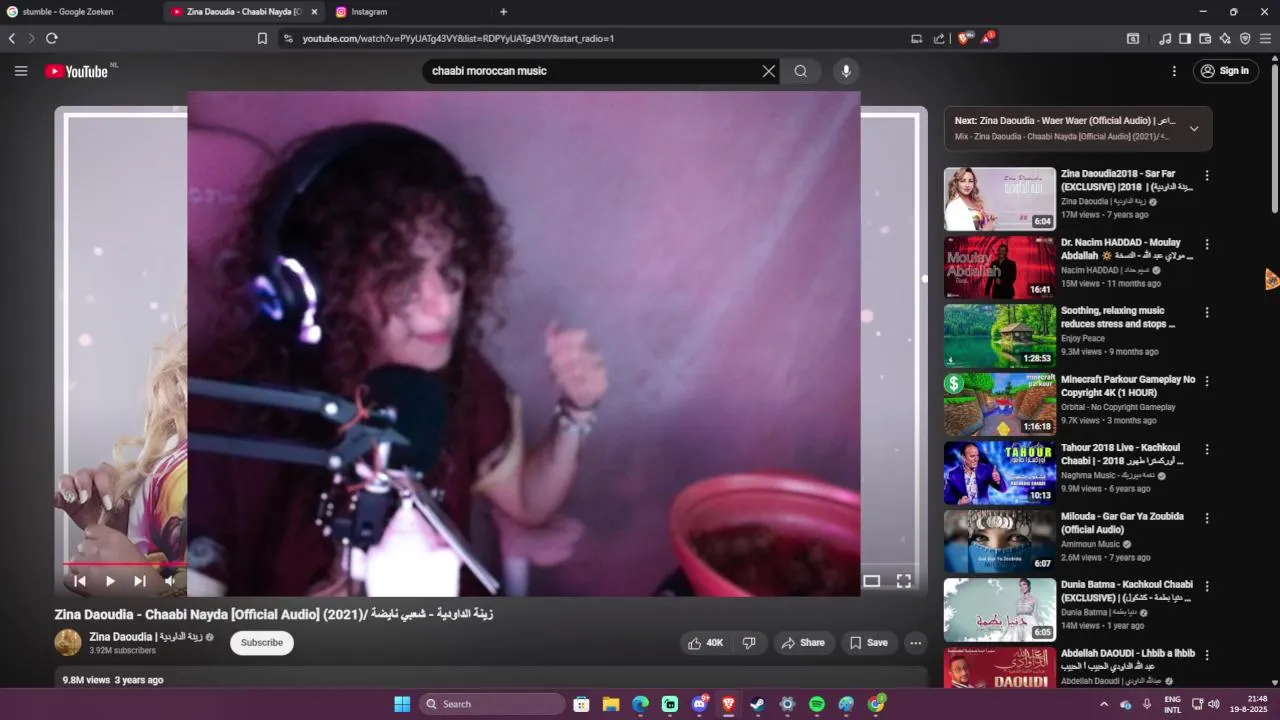Image resolution: width=1280 pixels, height=720 pixels.
Task: Close the Zina Daoudia tab
Action: (314, 12)
